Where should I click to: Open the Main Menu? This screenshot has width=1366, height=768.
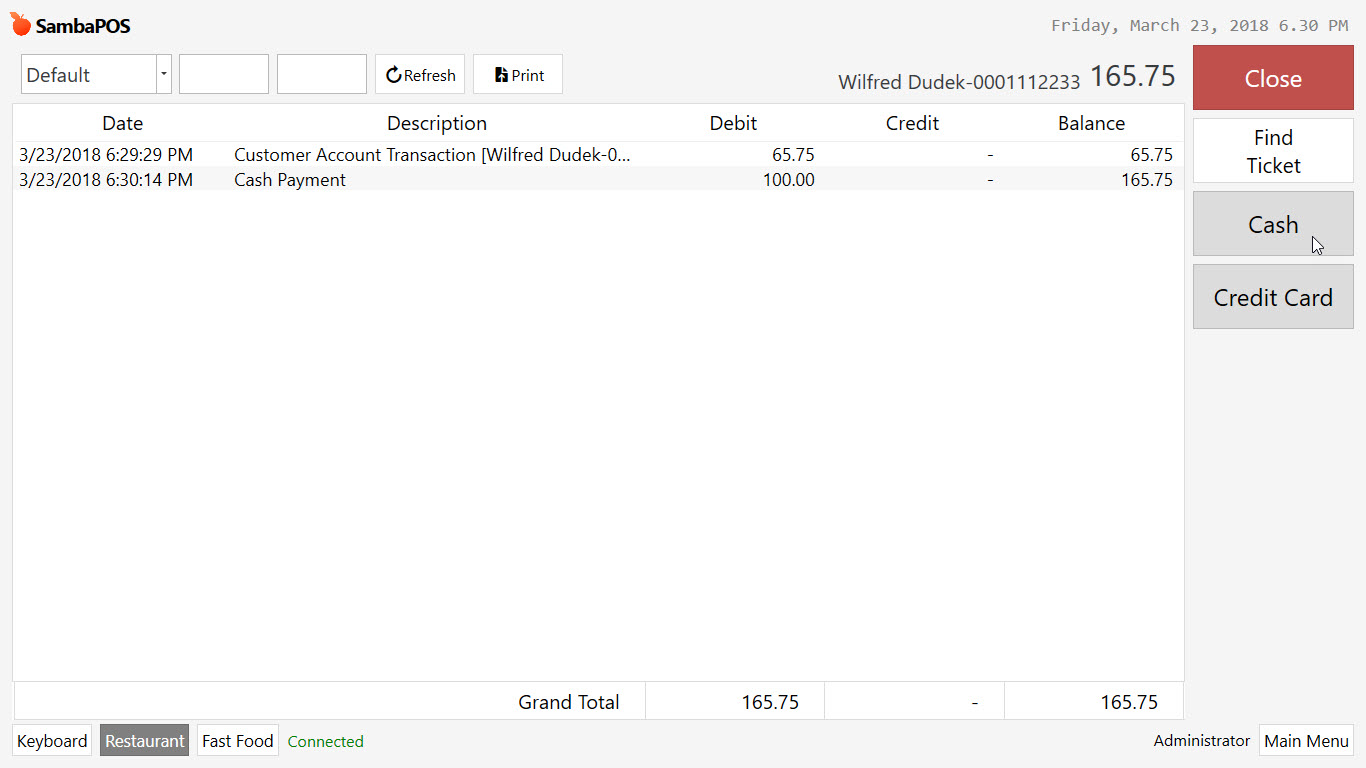pyautogui.click(x=1306, y=741)
